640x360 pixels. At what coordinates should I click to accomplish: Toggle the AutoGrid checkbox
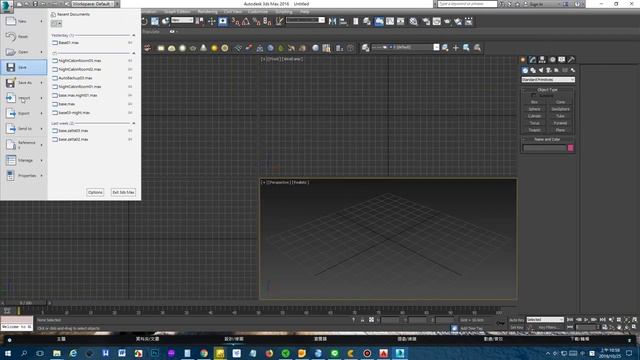(533, 96)
